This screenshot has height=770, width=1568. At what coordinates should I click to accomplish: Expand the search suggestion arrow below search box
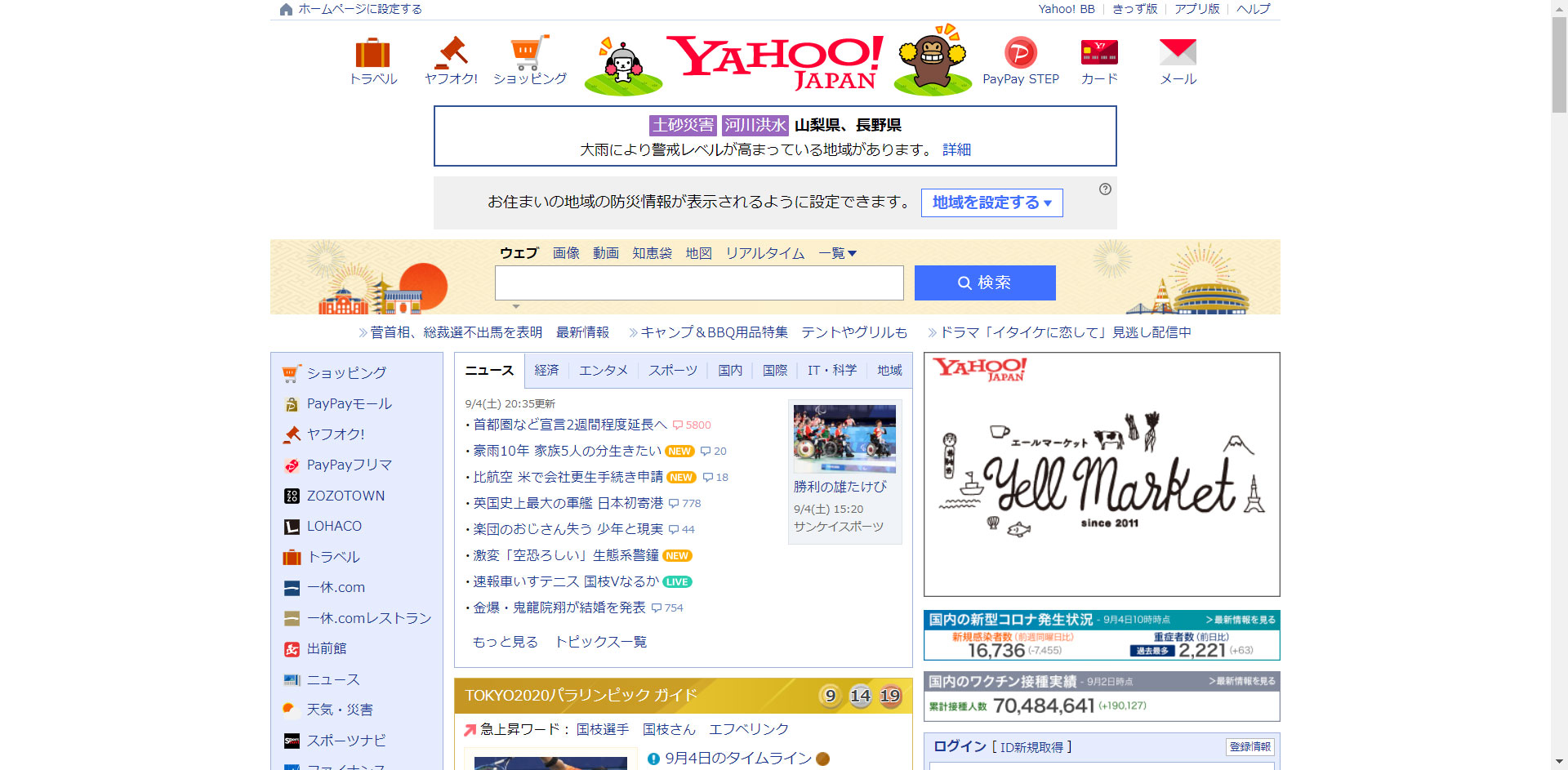[x=516, y=306]
